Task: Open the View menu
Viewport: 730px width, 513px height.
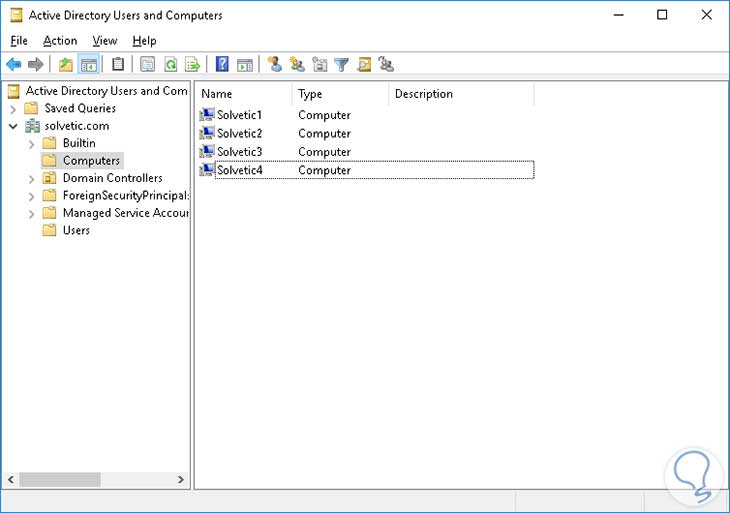Action: [x=105, y=41]
